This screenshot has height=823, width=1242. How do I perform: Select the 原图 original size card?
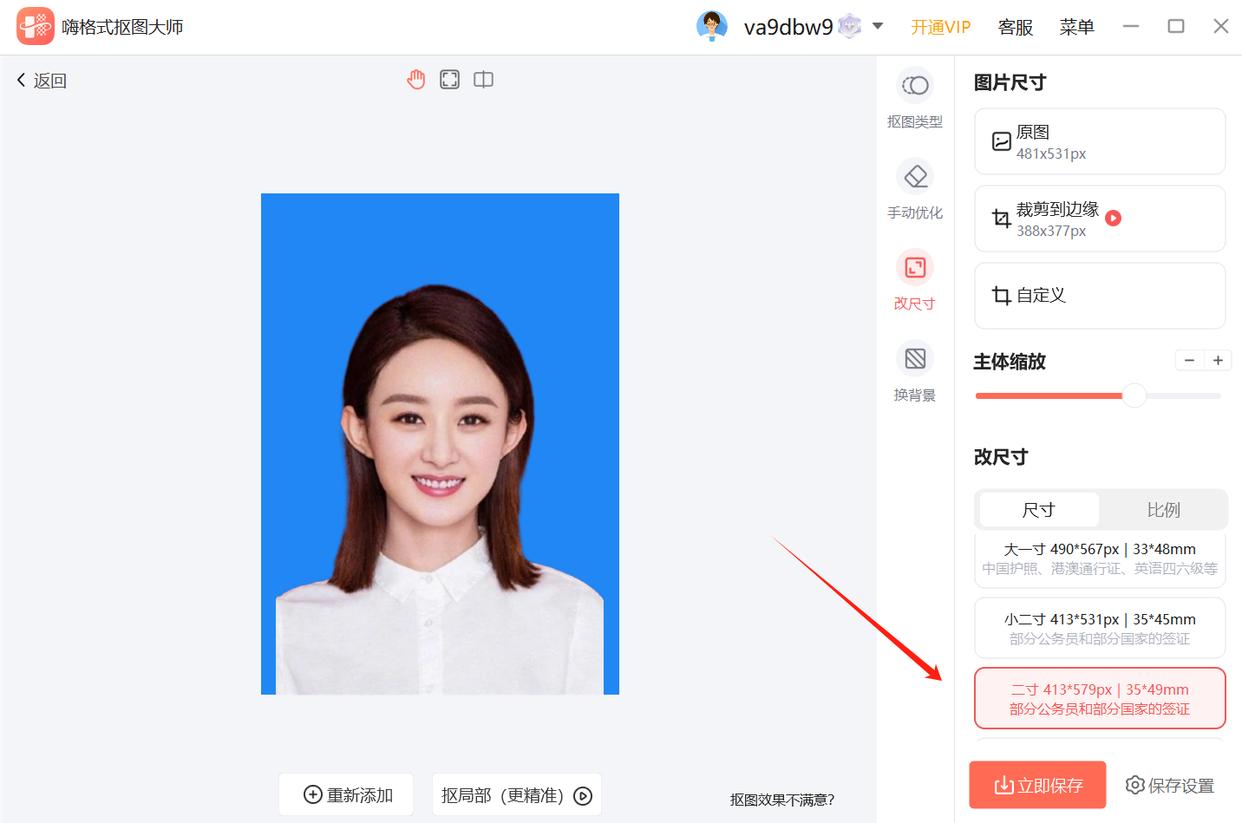(1099, 141)
